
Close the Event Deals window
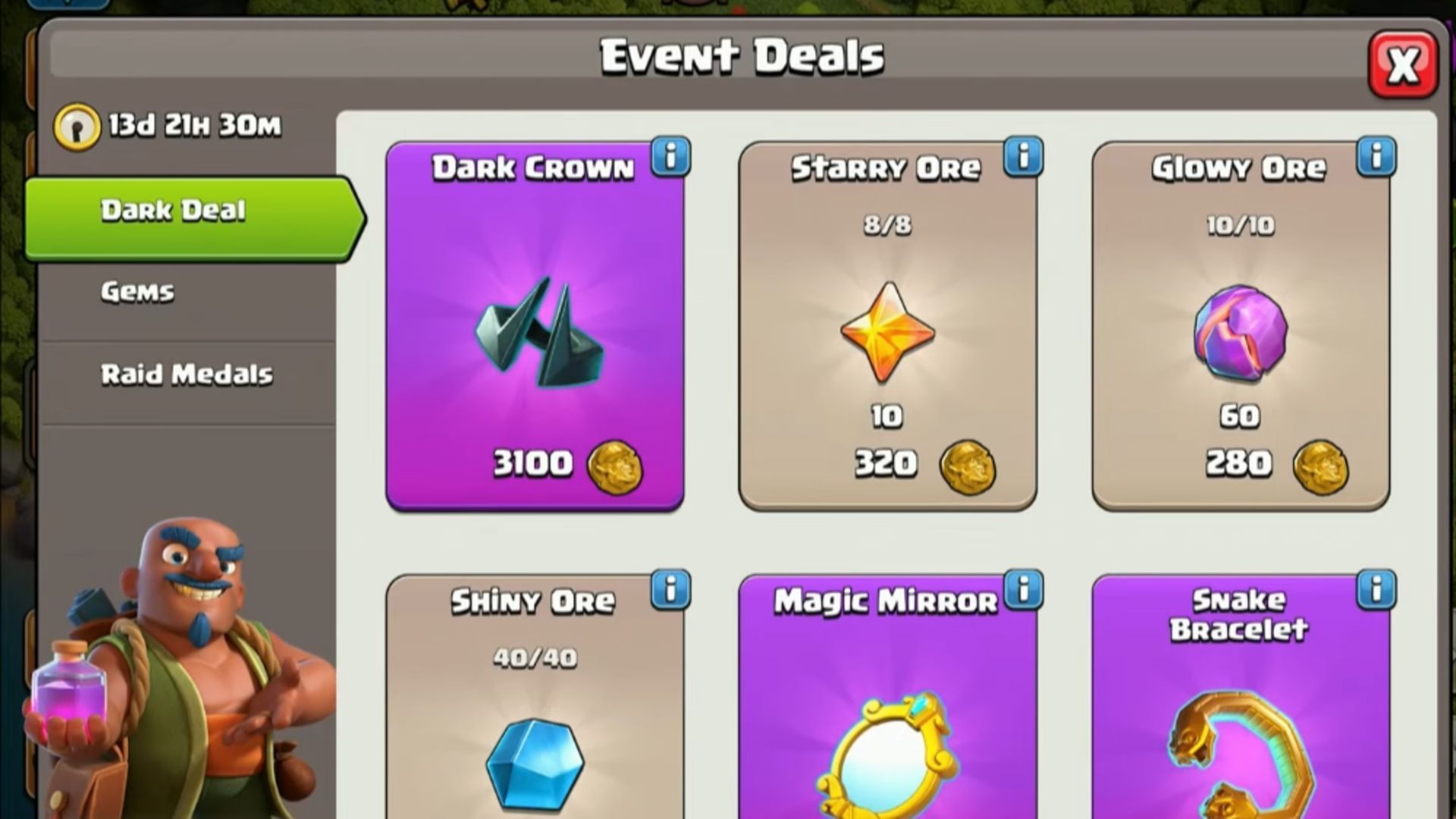coord(1403,65)
